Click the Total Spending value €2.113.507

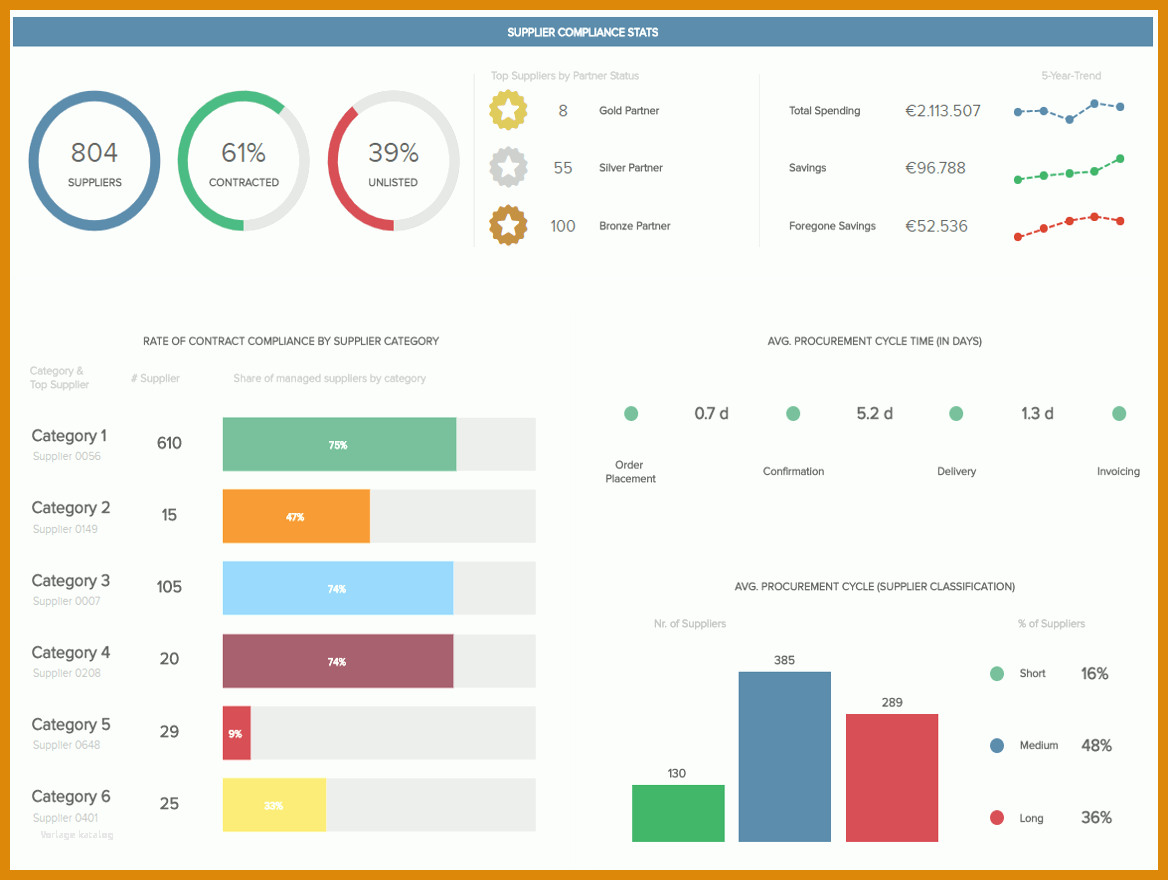tap(943, 111)
